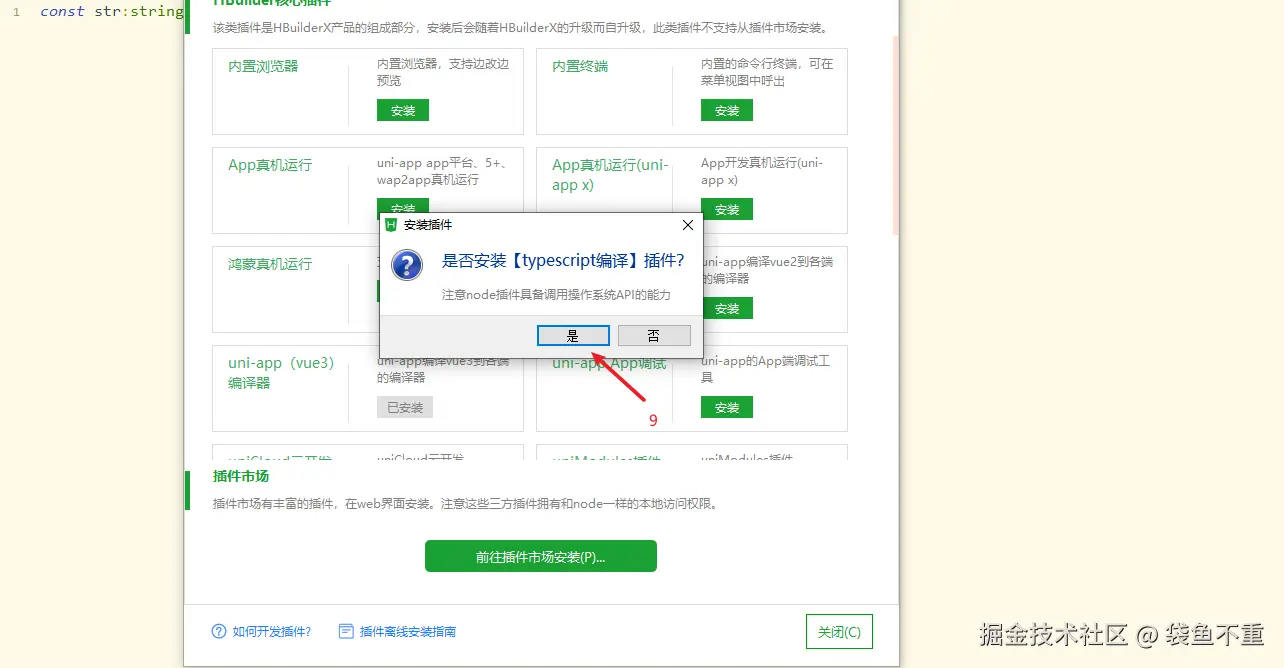Install the uni-app App调试 plugin
The height and width of the screenshot is (668, 1284).
727,407
